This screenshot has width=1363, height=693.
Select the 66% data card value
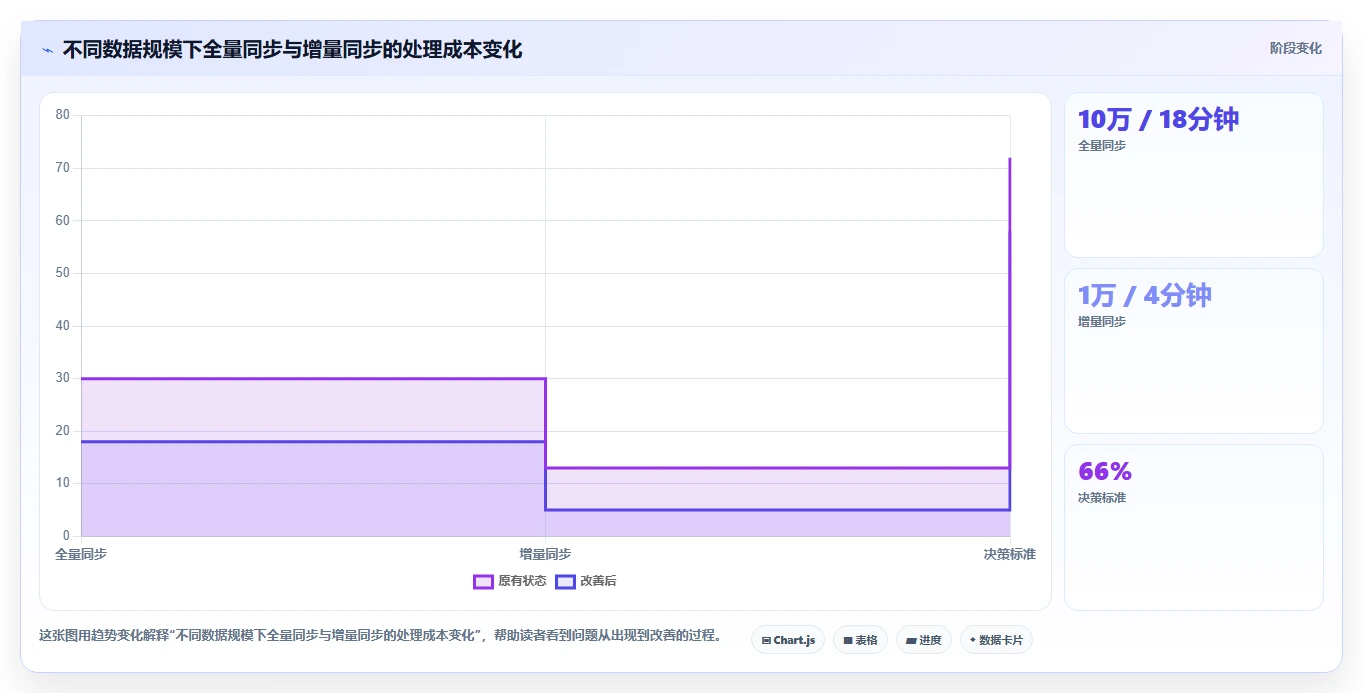[1105, 471]
